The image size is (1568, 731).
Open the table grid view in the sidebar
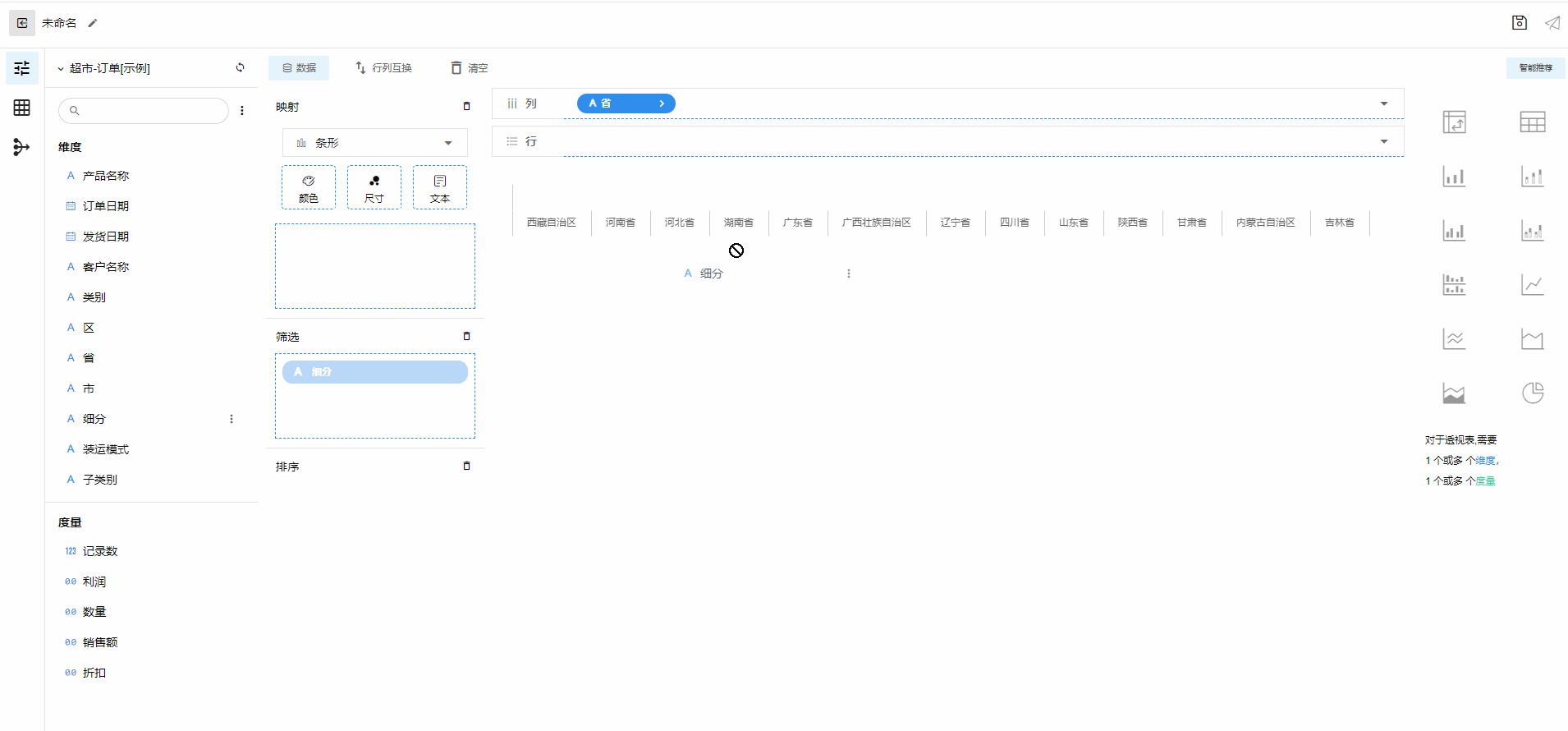coord(22,108)
